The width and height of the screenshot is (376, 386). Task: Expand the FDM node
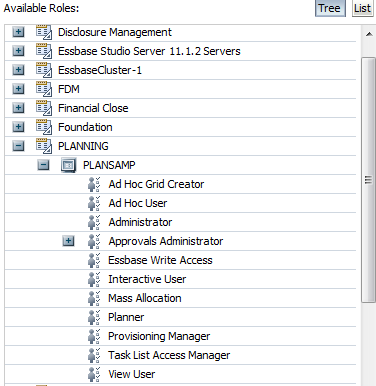(18, 89)
